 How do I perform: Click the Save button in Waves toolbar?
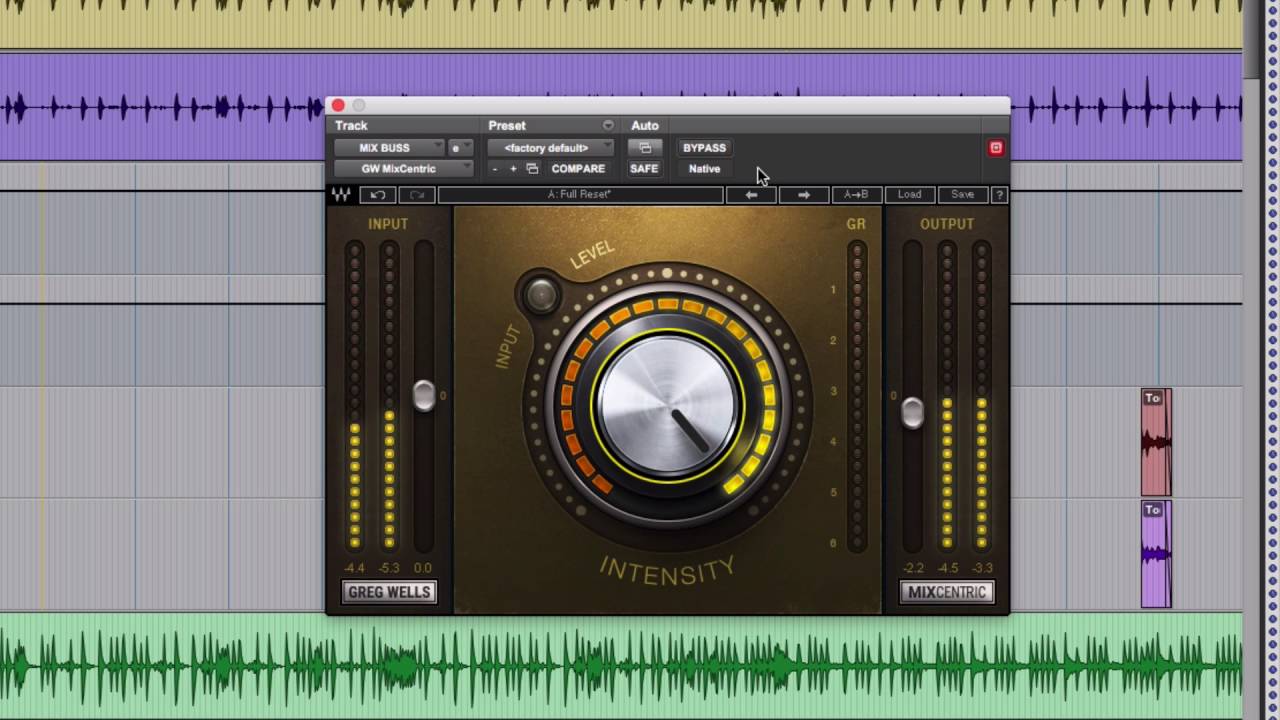[x=962, y=195]
